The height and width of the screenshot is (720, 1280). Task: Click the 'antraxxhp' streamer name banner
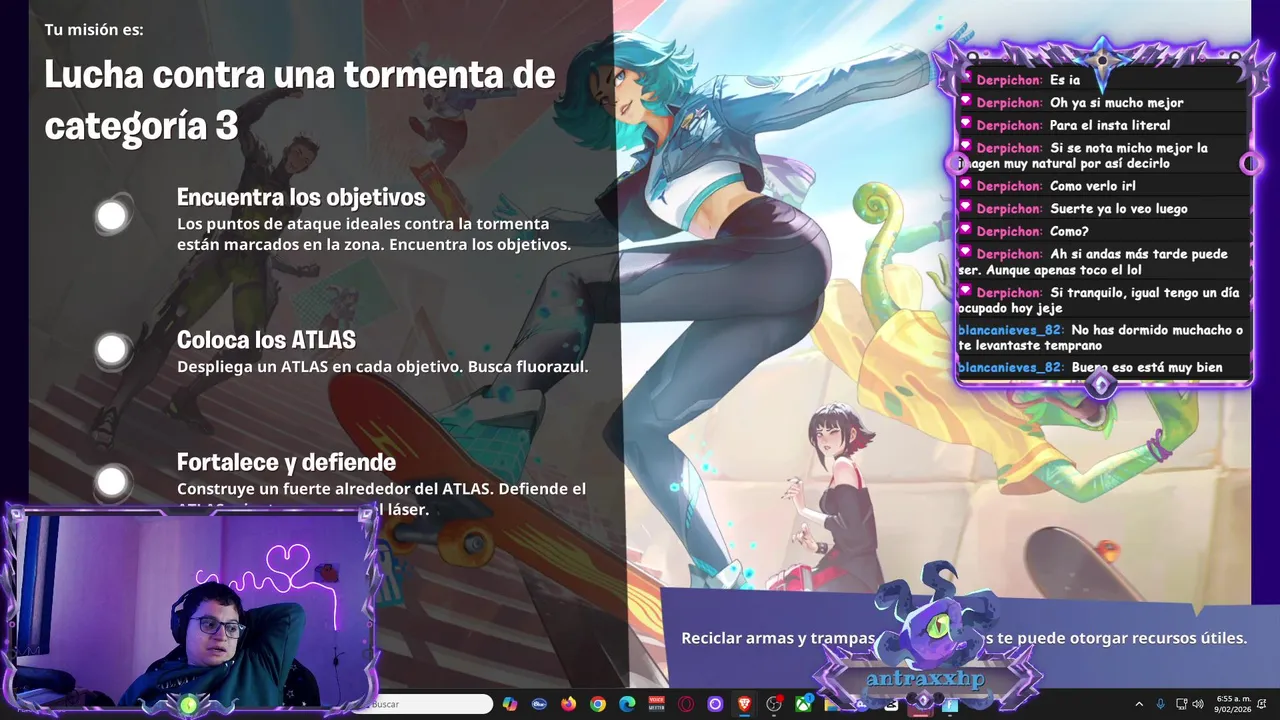pos(925,679)
